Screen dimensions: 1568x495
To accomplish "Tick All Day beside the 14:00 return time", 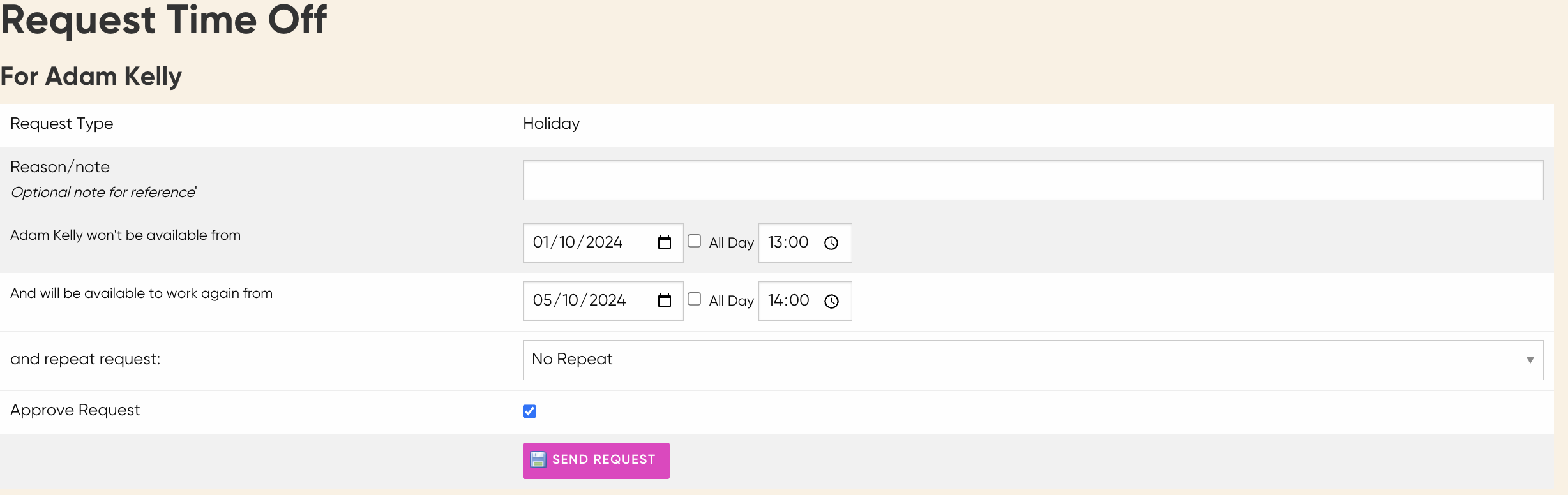I will click(695, 299).
